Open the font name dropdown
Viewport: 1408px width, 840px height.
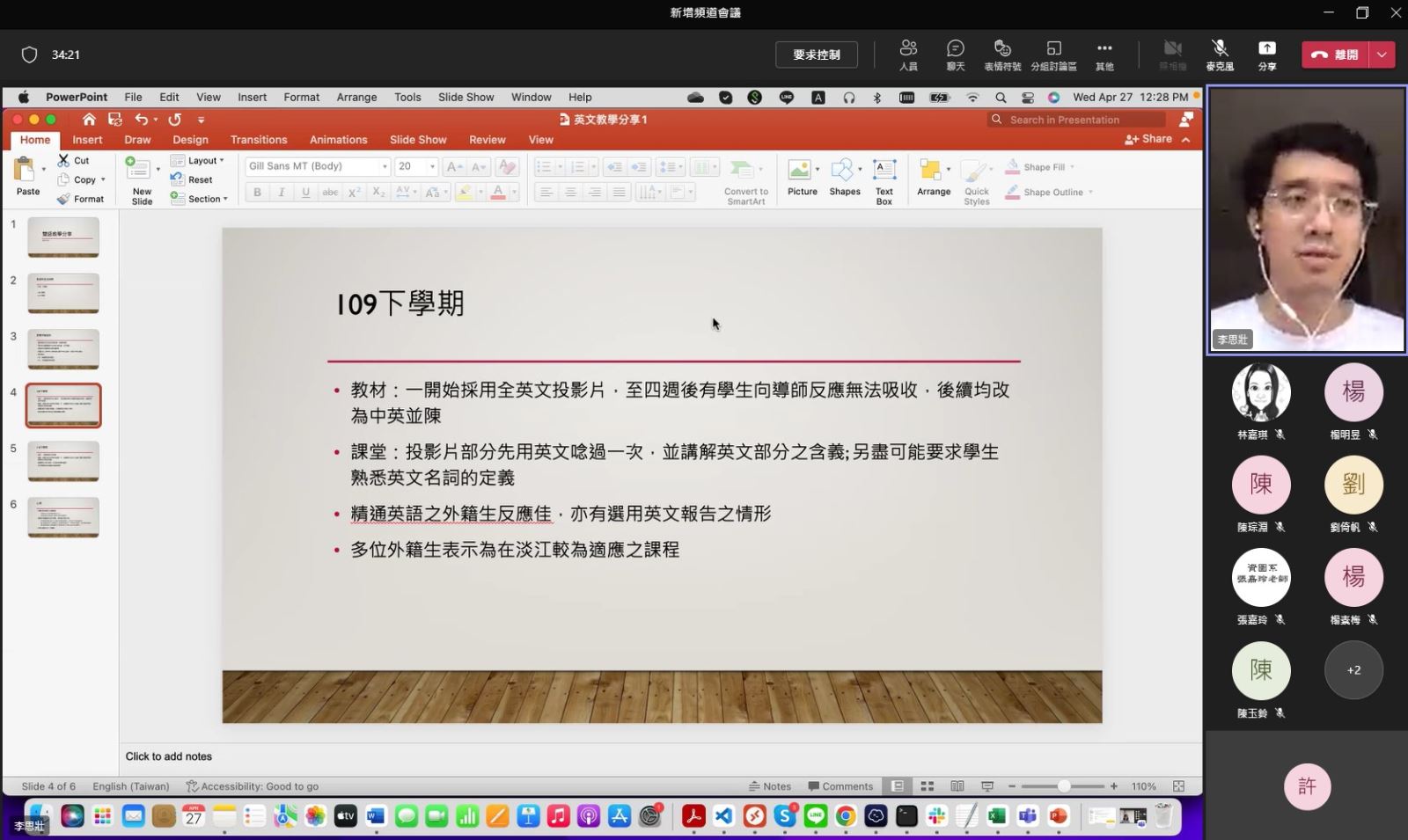(385, 166)
